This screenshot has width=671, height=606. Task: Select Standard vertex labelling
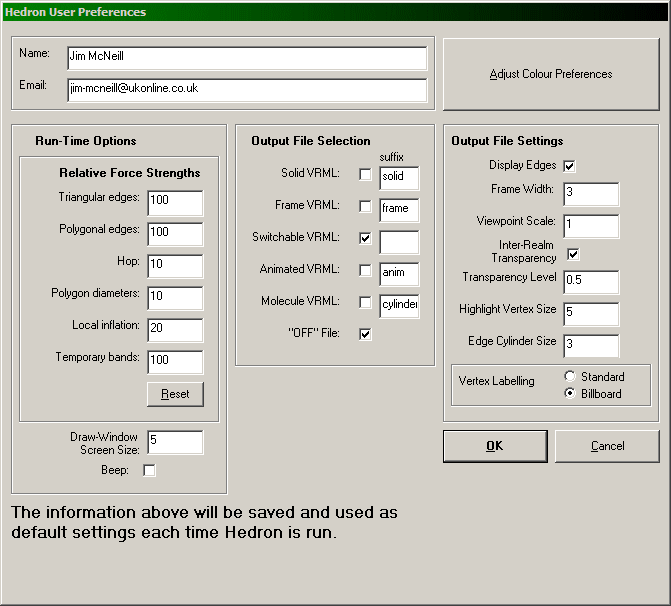click(570, 377)
